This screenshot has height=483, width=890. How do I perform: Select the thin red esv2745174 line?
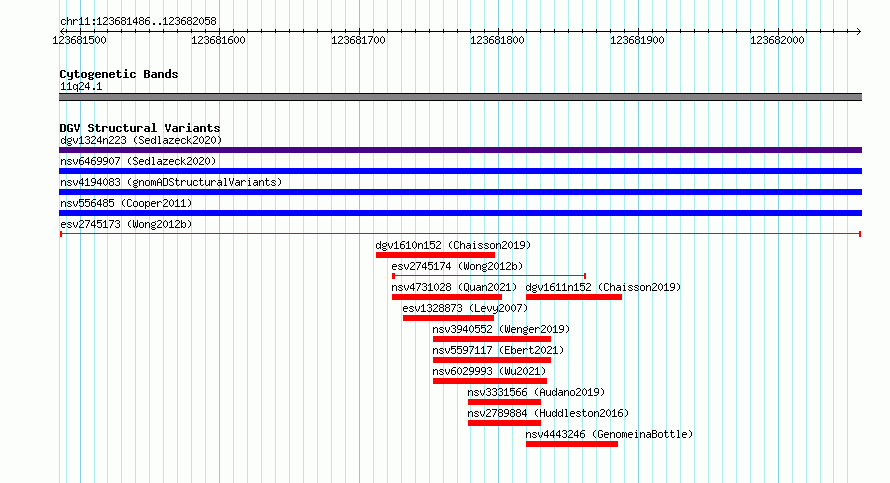[x=489, y=276]
